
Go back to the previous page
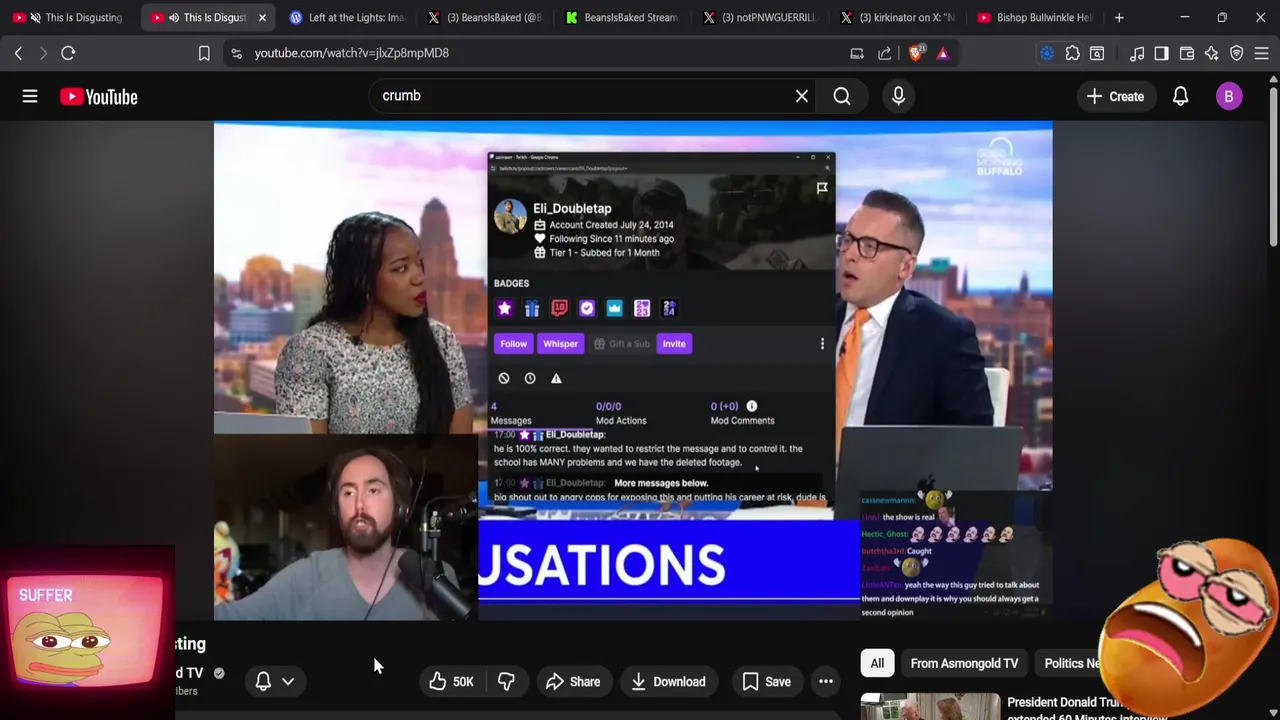pos(18,53)
